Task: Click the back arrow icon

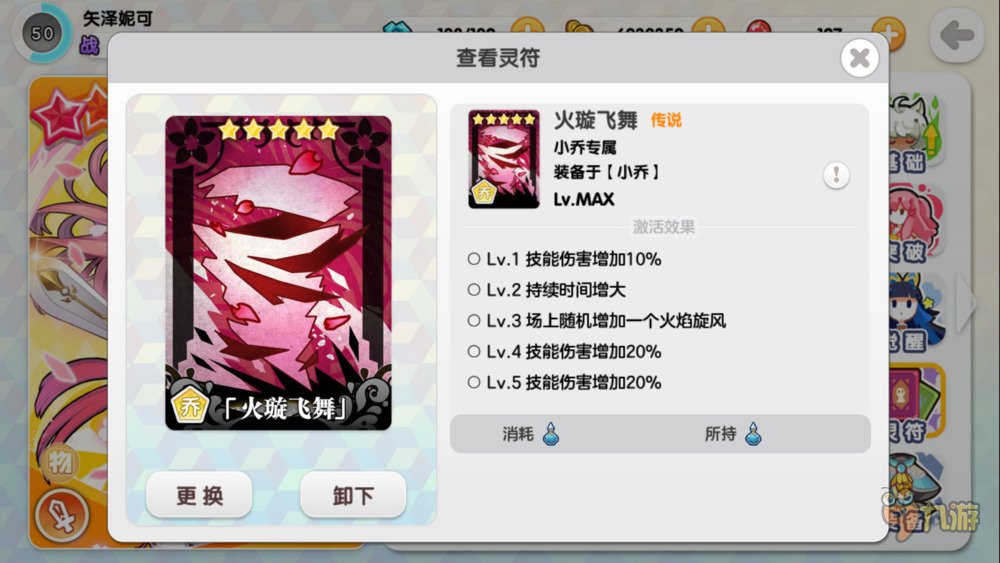Action: coord(956,35)
